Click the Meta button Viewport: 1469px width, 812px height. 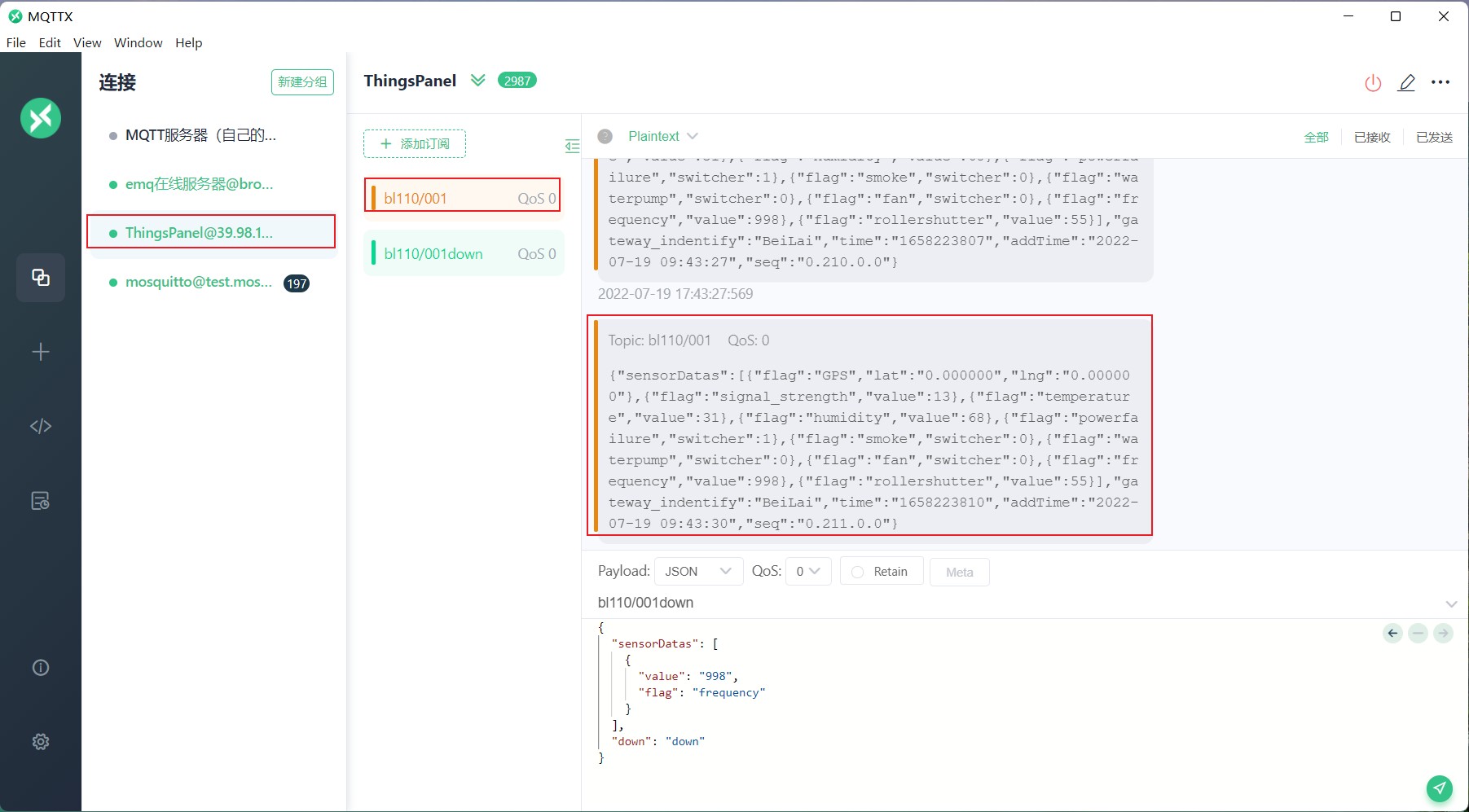coord(959,572)
